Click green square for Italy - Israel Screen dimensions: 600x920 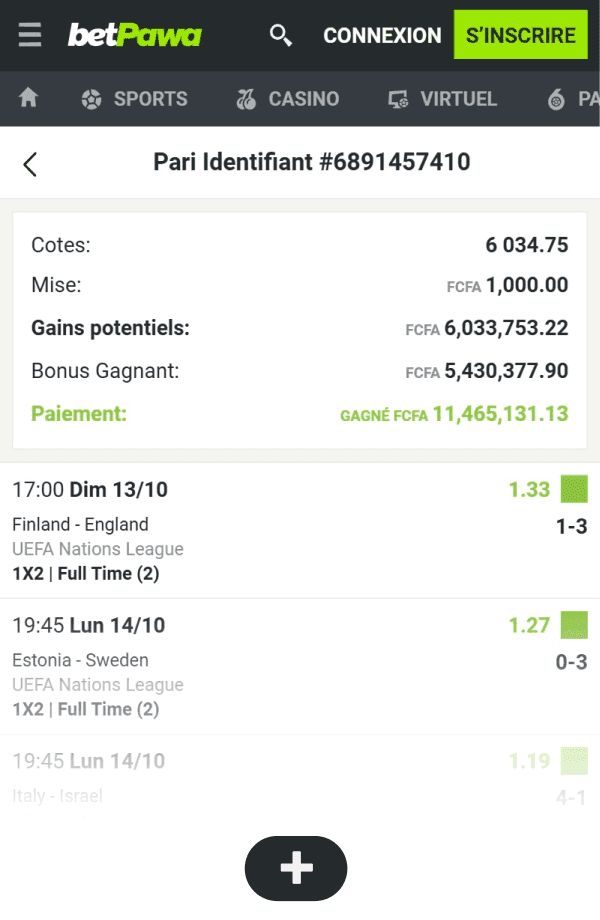(574, 761)
